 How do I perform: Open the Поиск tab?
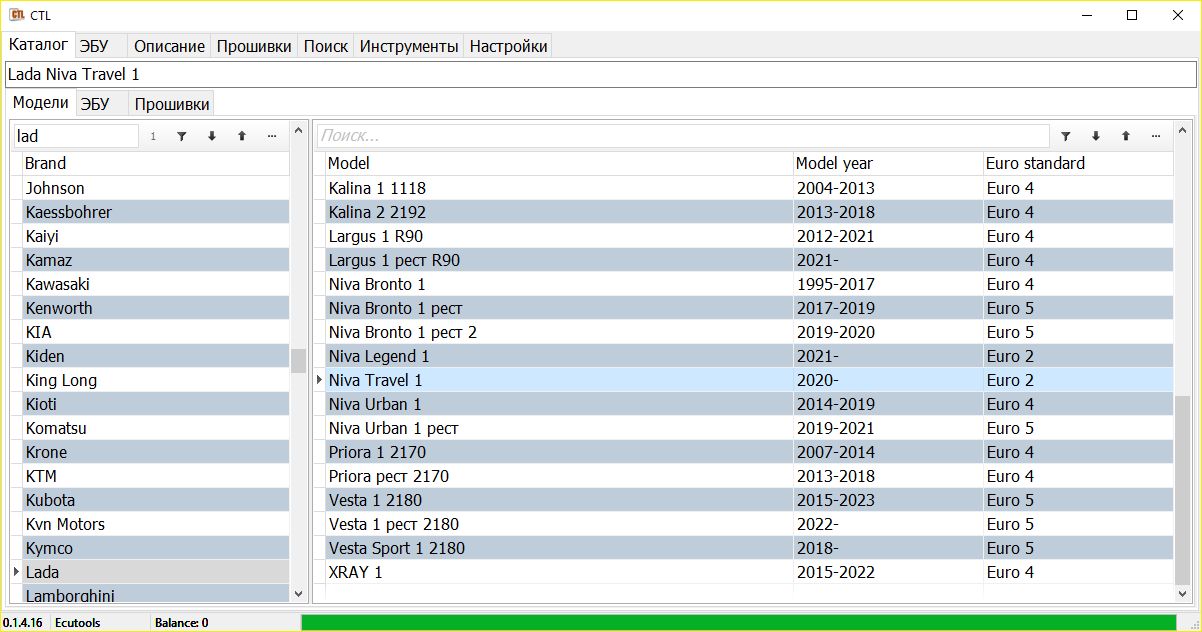pos(326,46)
